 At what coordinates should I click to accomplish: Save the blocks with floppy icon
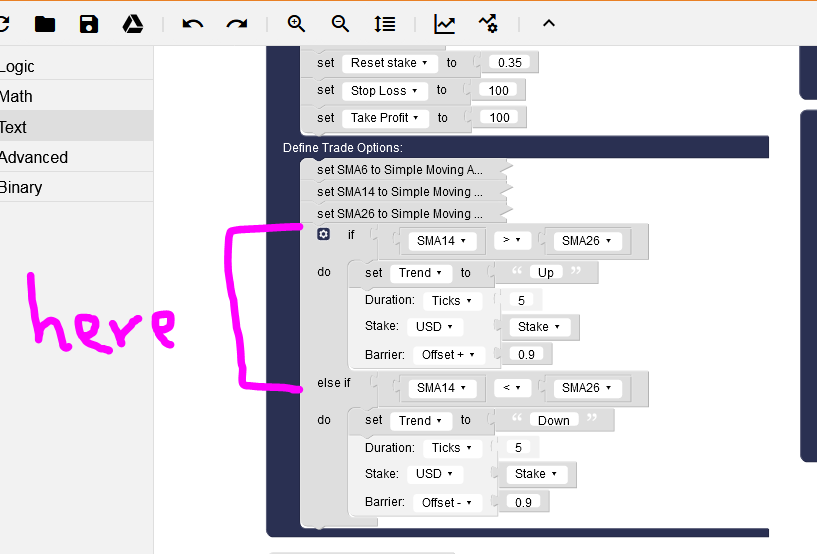(89, 24)
